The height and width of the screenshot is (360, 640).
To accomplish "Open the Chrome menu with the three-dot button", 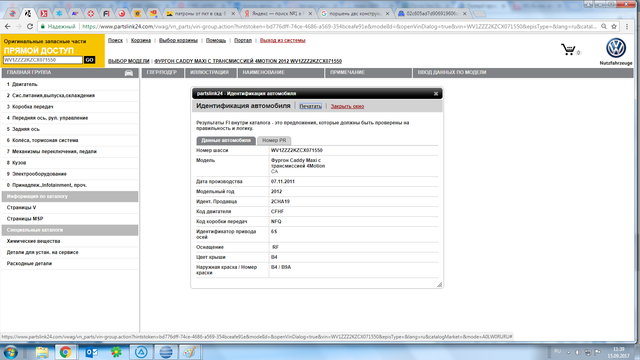I will click(x=627, y=26).
